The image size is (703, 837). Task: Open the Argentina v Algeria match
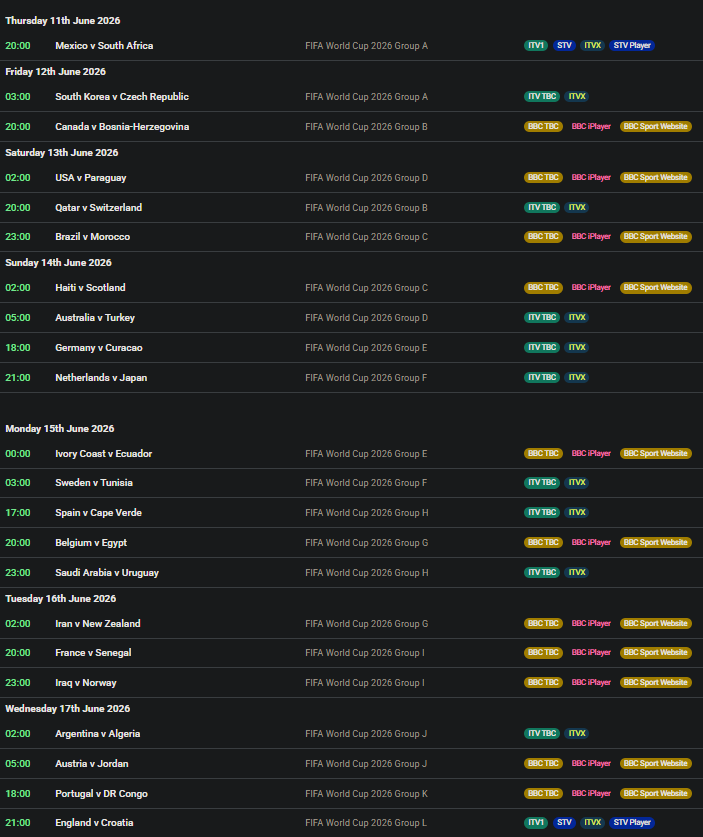(x=98, y=733)
